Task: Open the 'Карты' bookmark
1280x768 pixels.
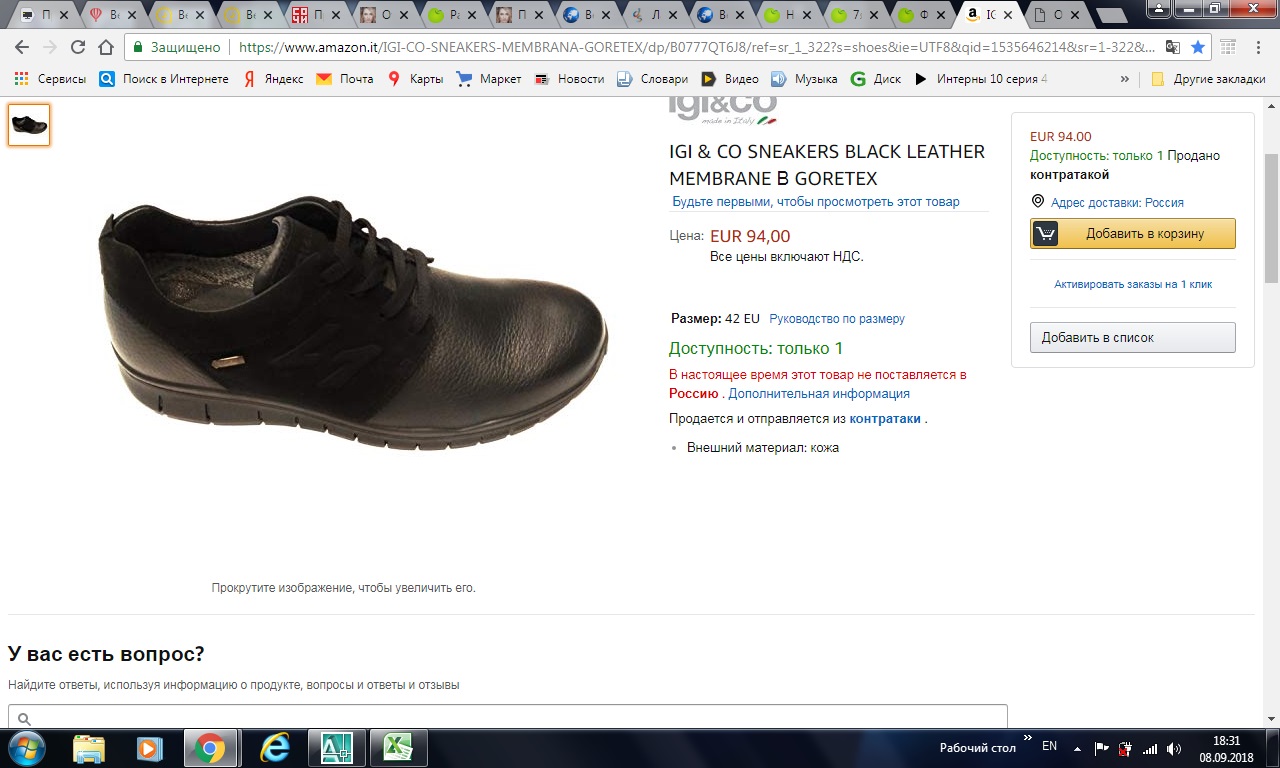Action: 415,79
